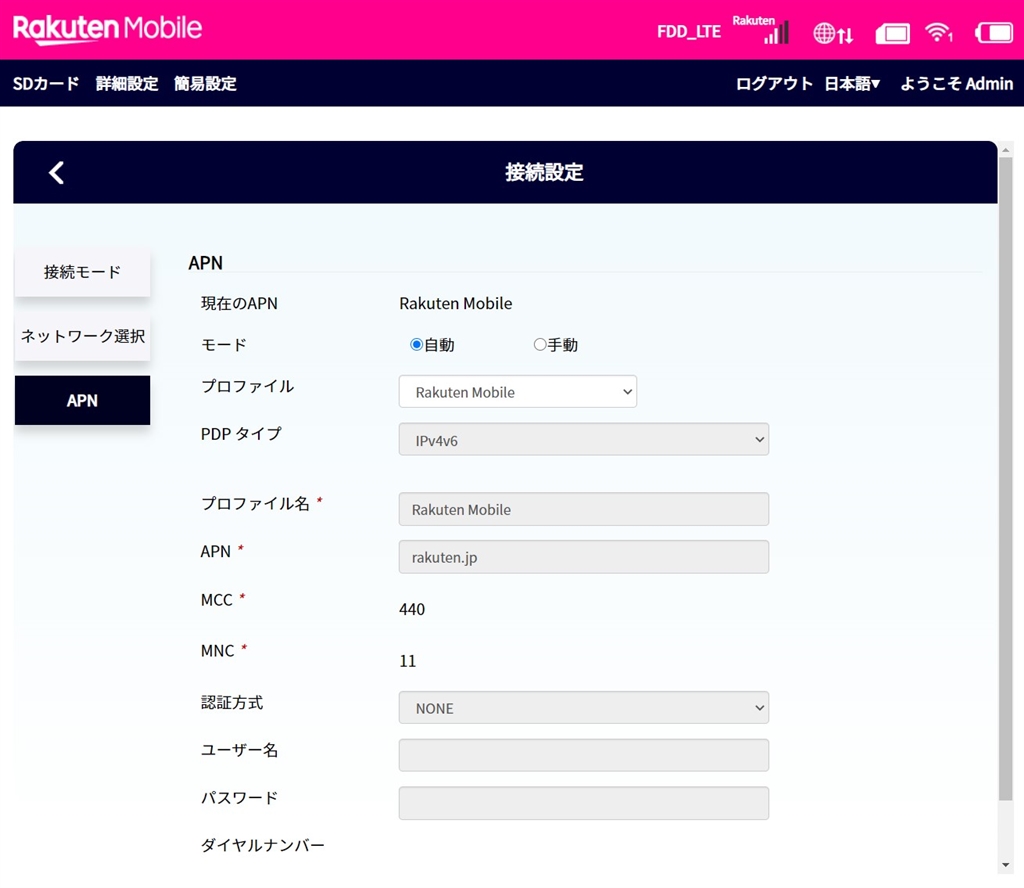Click the MNC value 11

point(408,661)
